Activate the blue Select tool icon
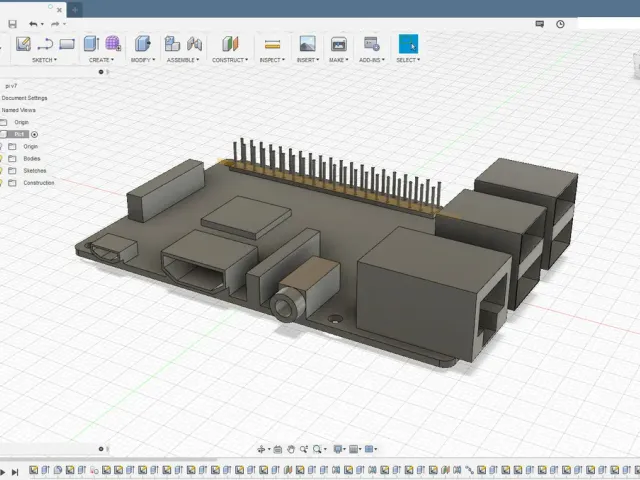The width and height of the screenshot is (640, 480). coord(408,44)
